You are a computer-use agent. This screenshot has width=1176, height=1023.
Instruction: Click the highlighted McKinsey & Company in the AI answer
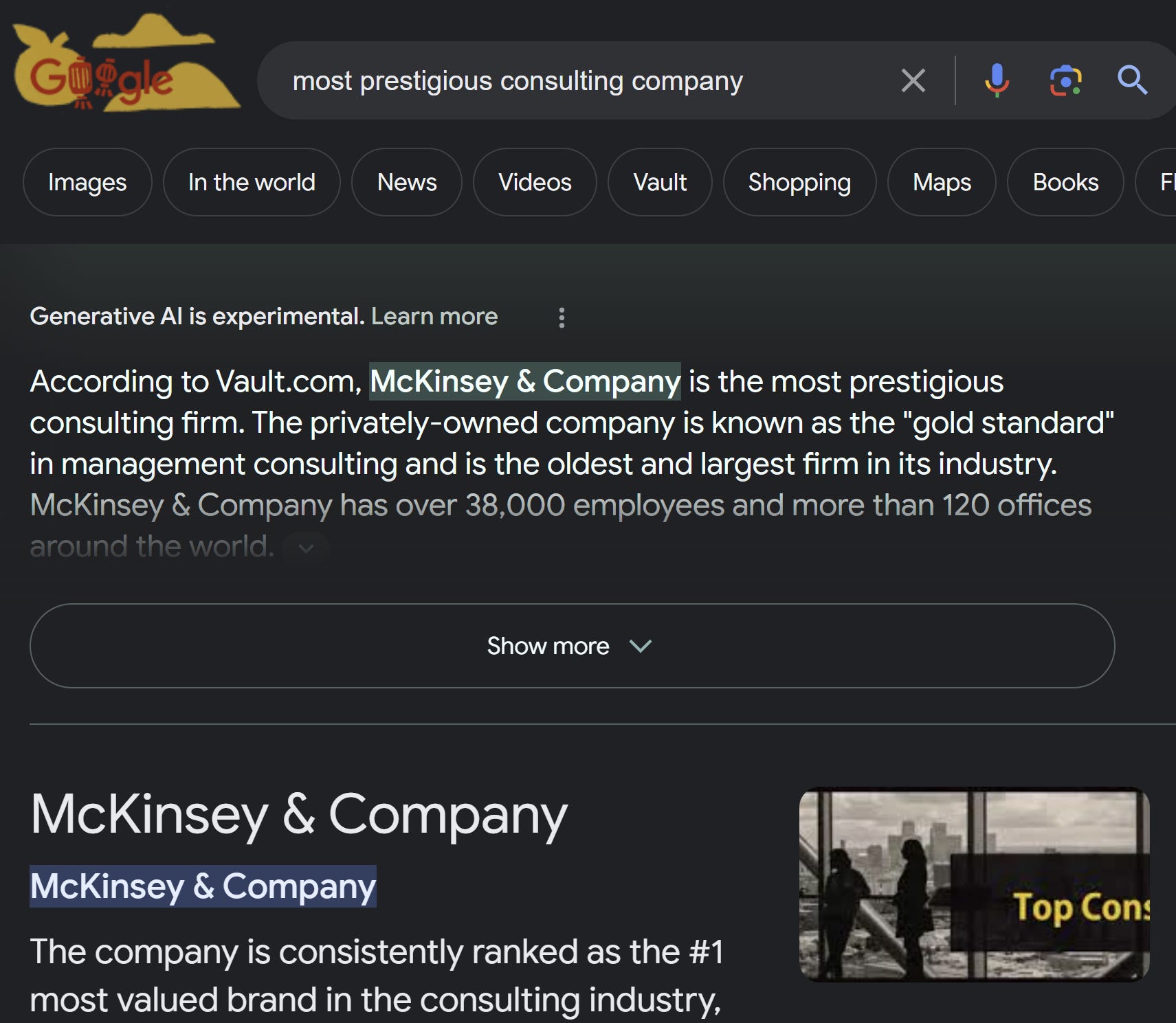click(525, 381)
